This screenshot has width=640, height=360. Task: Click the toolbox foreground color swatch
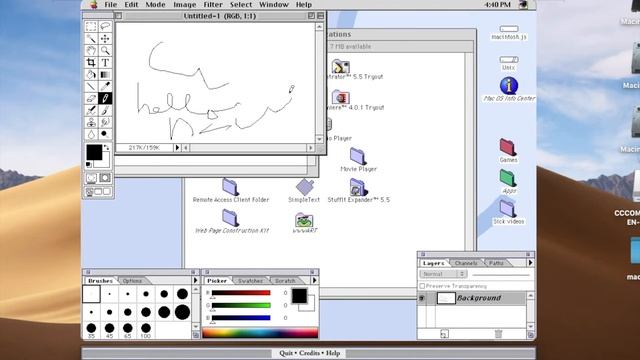click(x=94, y=152)
